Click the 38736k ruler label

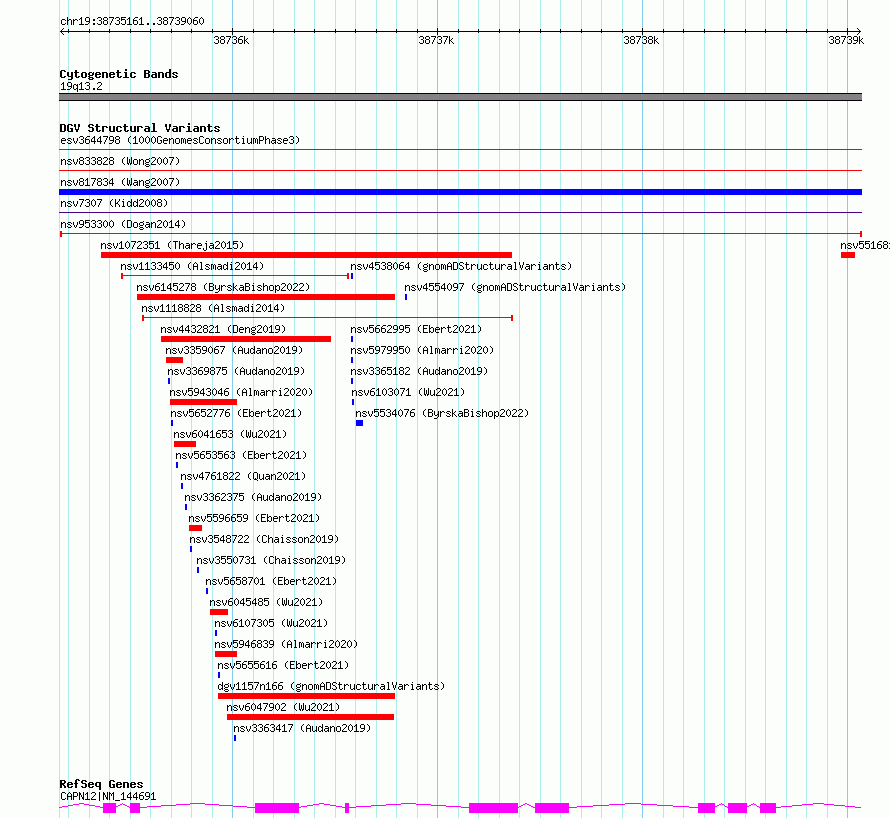[x=231, y=40]
